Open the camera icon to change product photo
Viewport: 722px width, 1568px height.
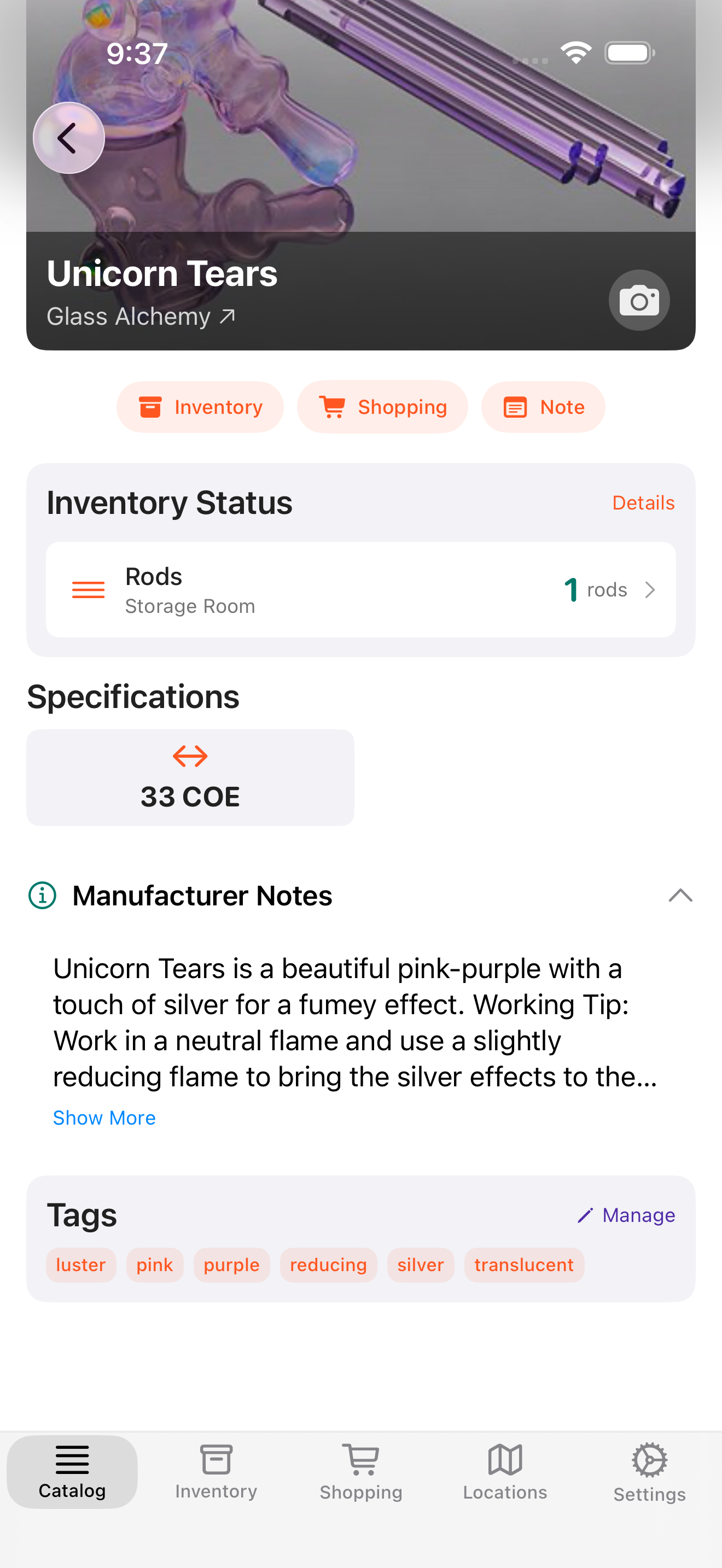(x=639, y=300)
